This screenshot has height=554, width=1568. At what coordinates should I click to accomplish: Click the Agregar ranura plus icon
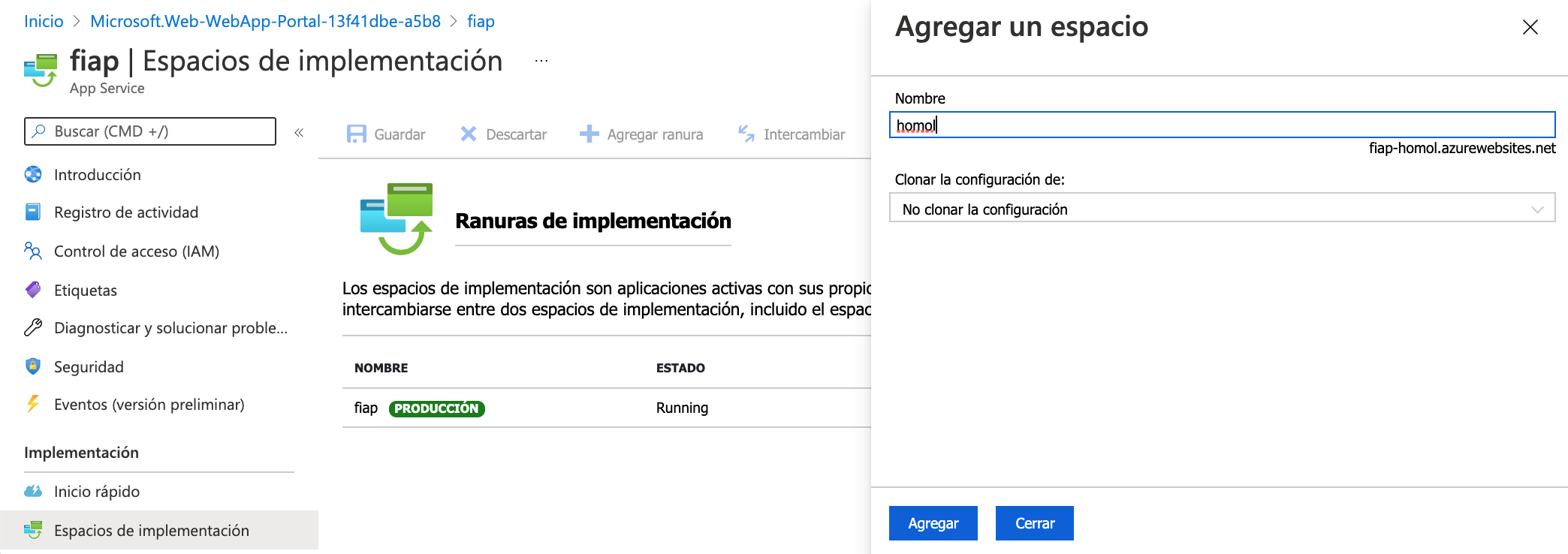(x=589, y=134)
